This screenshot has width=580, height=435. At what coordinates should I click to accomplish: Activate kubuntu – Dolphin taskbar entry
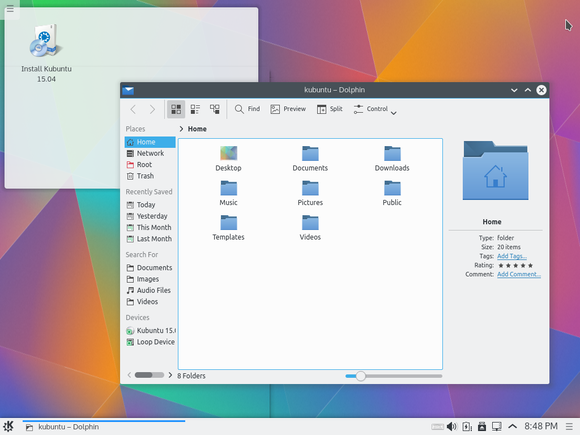tap(104, 427)
